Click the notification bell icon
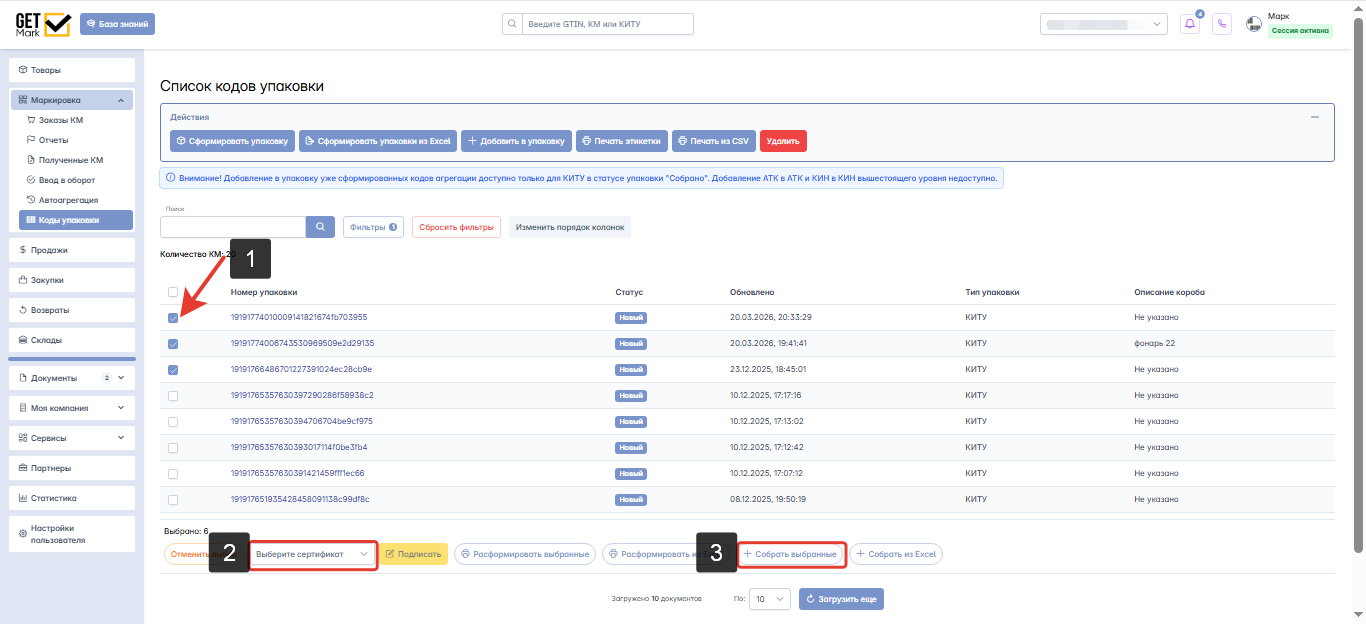The width and height of the screenshot is (1366, 624). tap(1189, 24)
